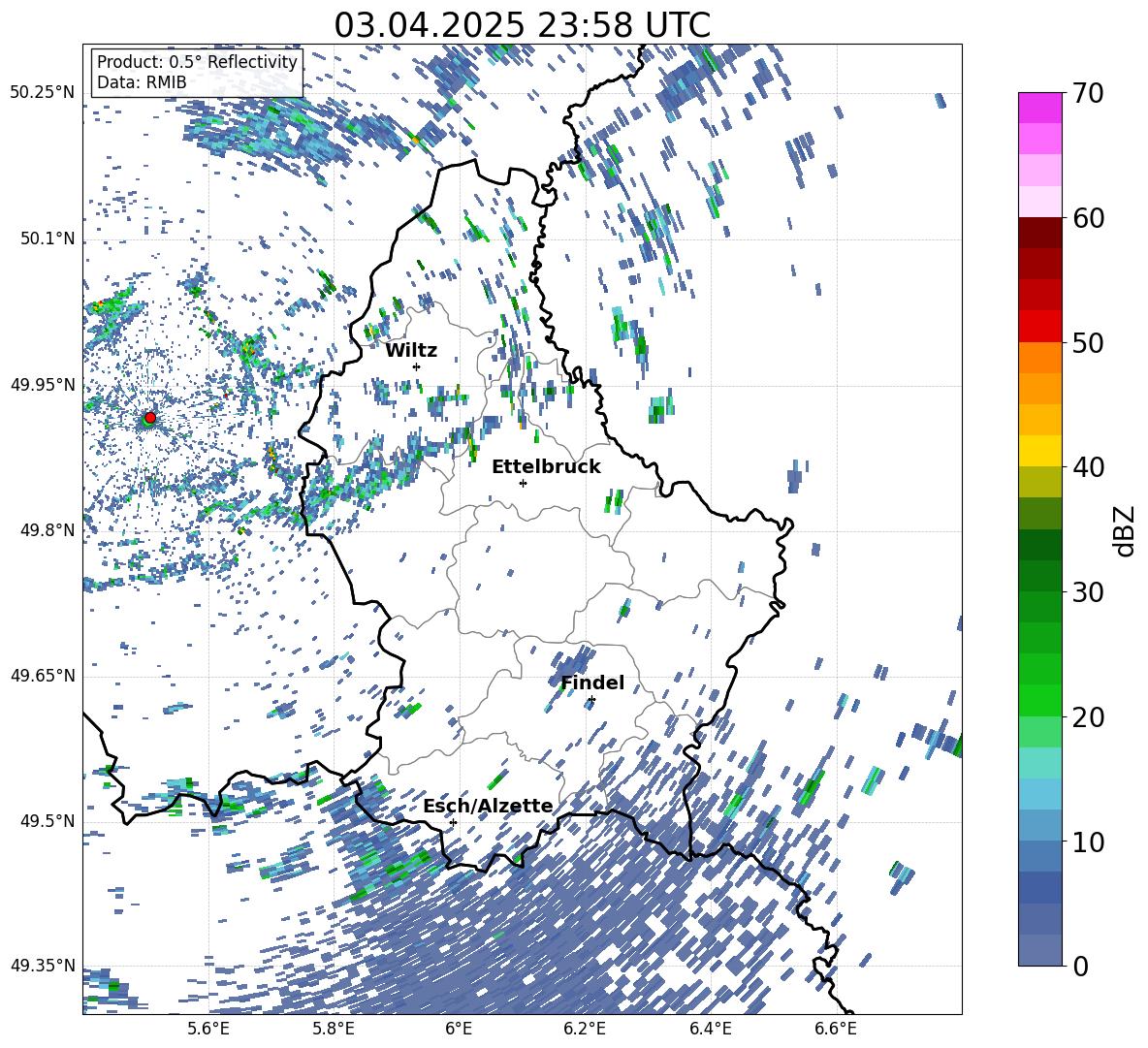Click the Ettelbruck cross marker
The image size is (1148, 1048).
click(523, 483)
